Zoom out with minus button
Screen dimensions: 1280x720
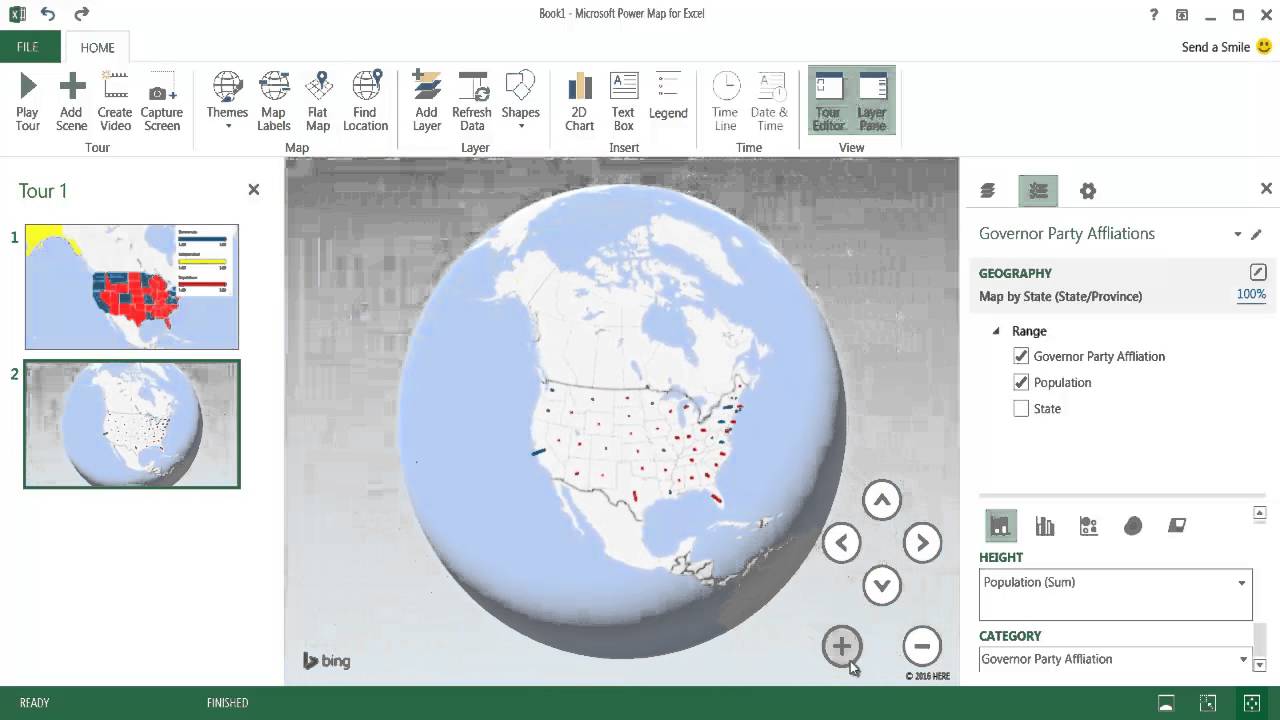(x=922, y=646)
